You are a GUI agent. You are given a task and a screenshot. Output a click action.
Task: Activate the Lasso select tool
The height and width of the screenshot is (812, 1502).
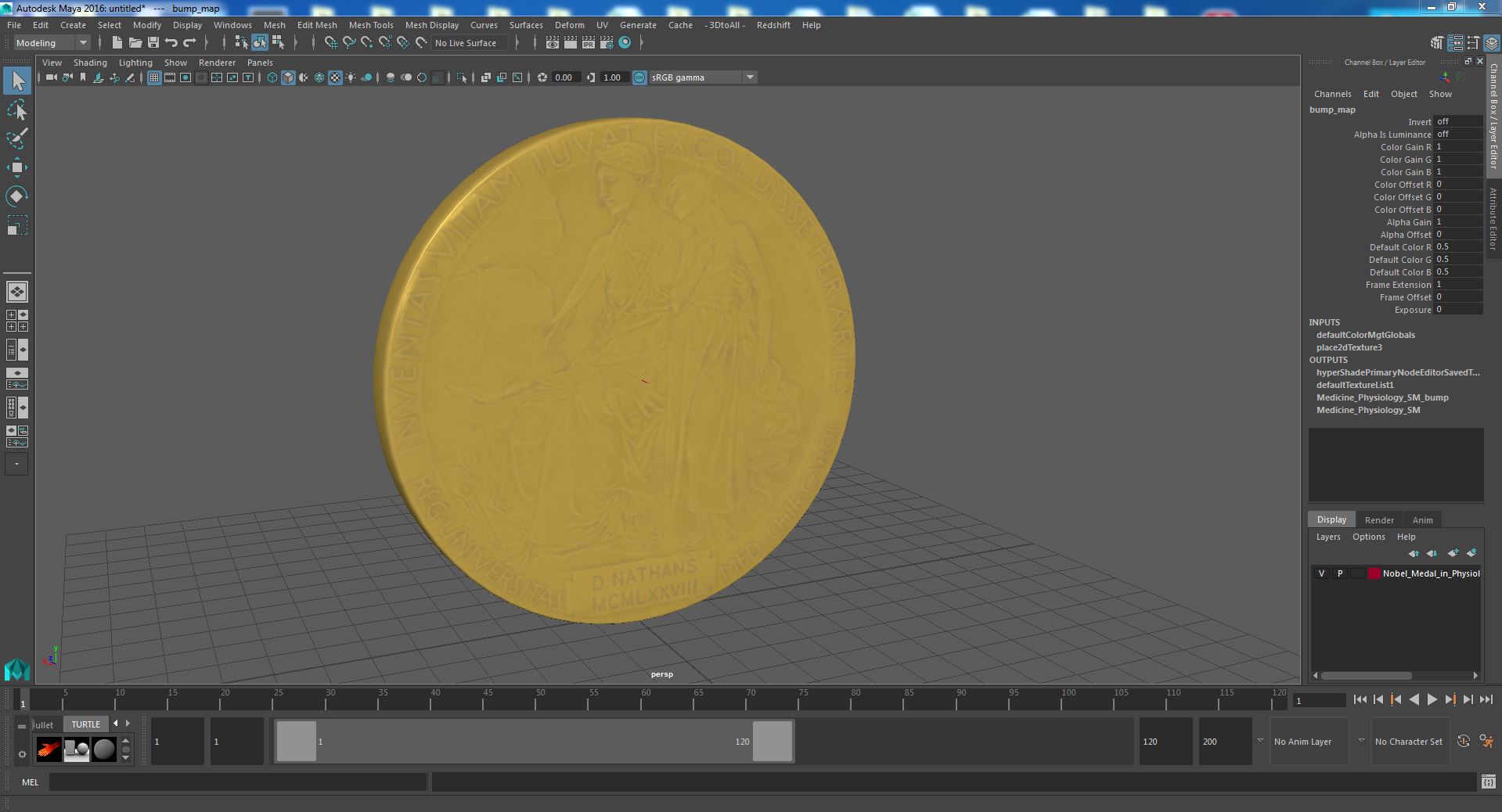point(17,110)
